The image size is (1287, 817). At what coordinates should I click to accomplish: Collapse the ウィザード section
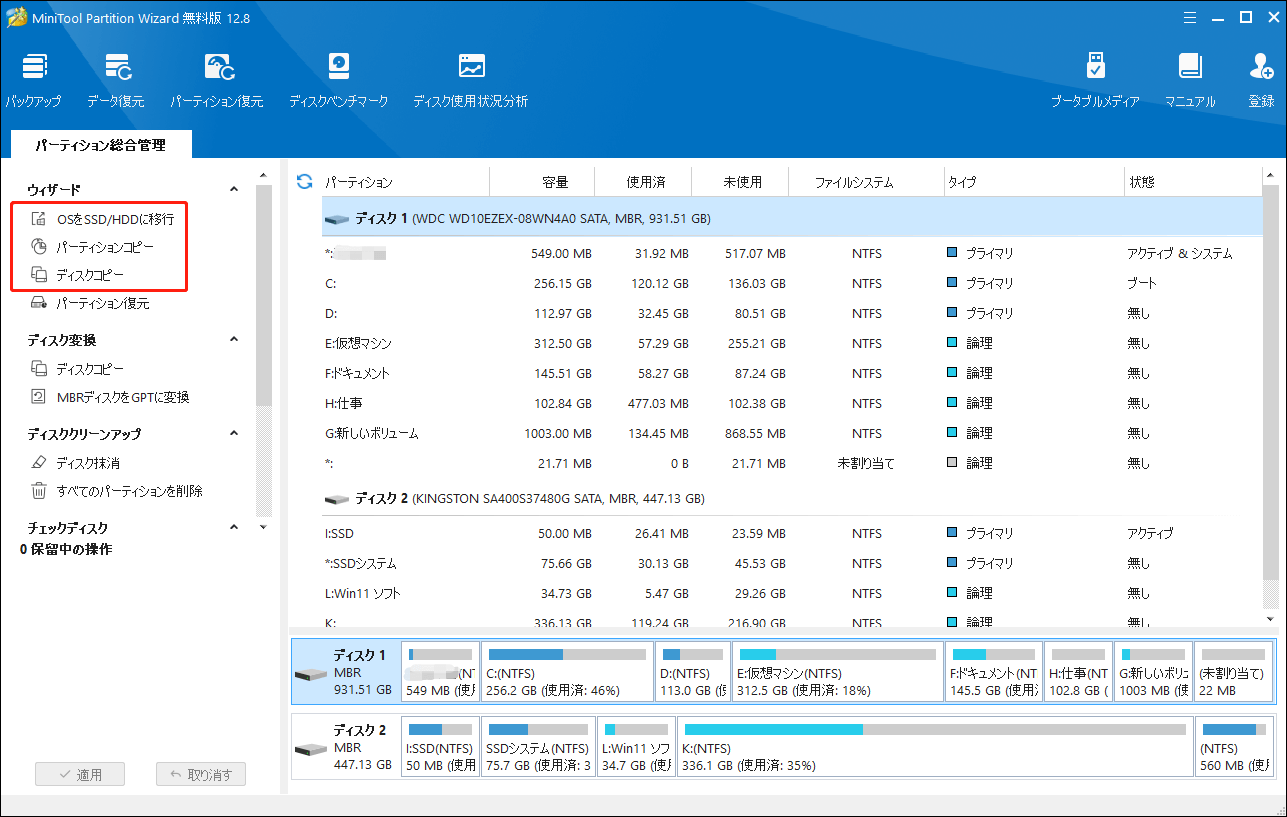pos(235,189)
